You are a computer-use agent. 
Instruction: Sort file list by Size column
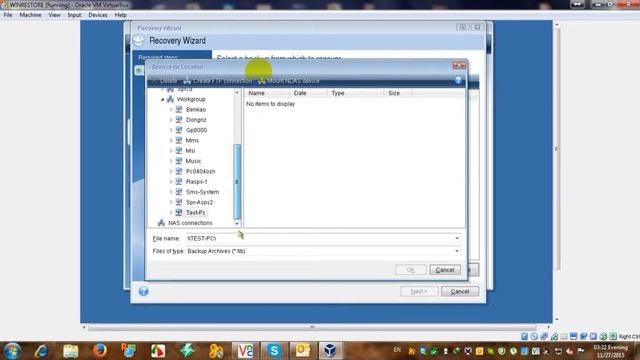[398, 93]
